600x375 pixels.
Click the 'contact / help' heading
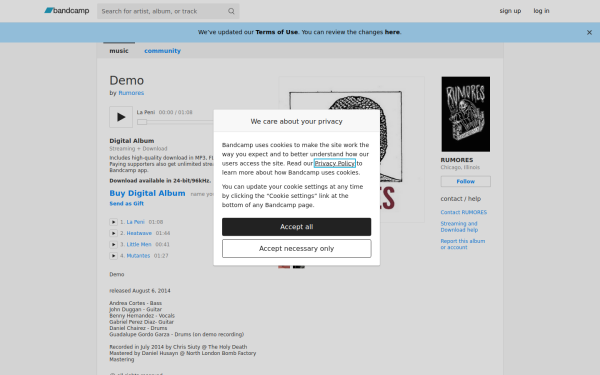461,199
